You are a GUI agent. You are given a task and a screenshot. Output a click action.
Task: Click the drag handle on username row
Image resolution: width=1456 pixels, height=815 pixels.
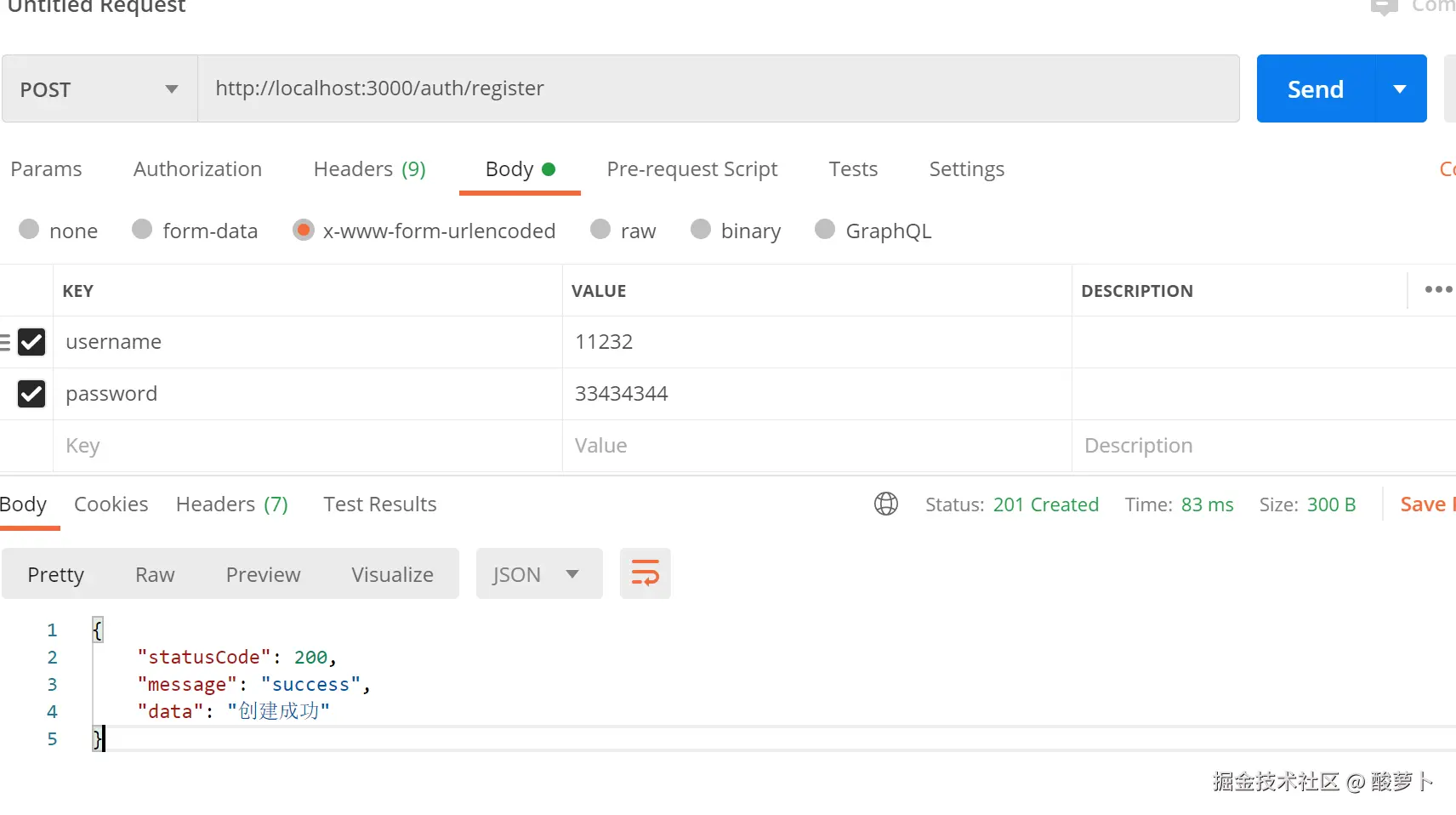tap(5, 342)
